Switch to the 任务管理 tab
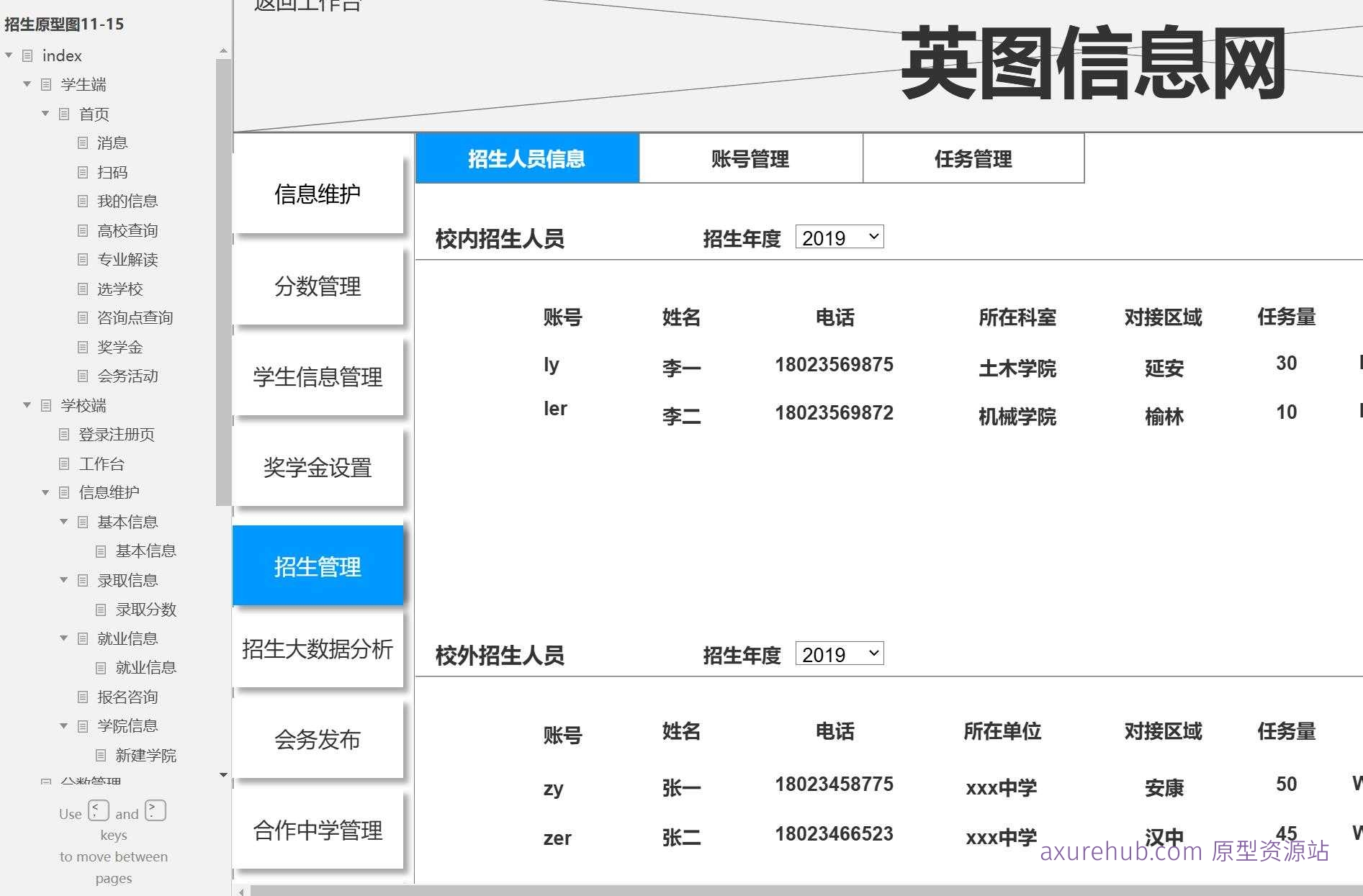The width and height of the screenshot is (1363, 896). (x=973, y=159)
